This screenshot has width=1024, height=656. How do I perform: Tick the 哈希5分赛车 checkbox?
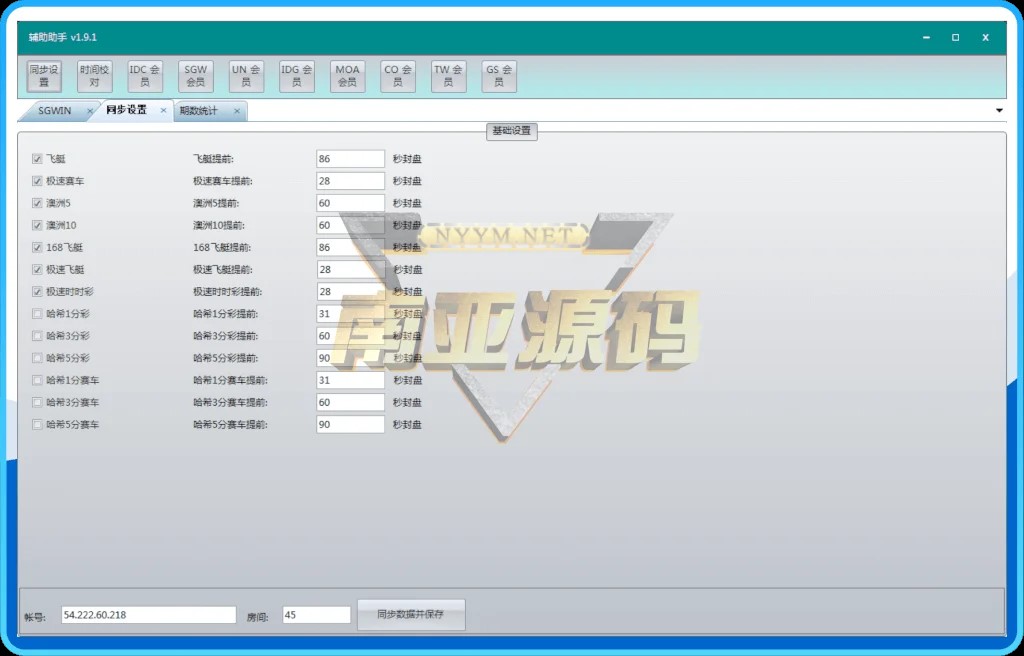point(38,425)
